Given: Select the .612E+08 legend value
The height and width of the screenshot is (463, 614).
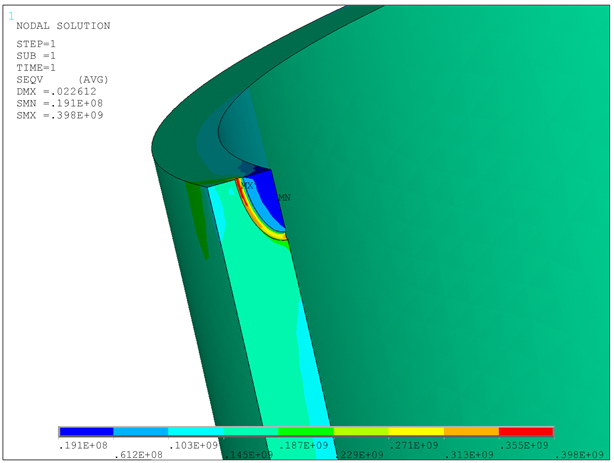Looking at the screenshot, I should tap(142, 455).
